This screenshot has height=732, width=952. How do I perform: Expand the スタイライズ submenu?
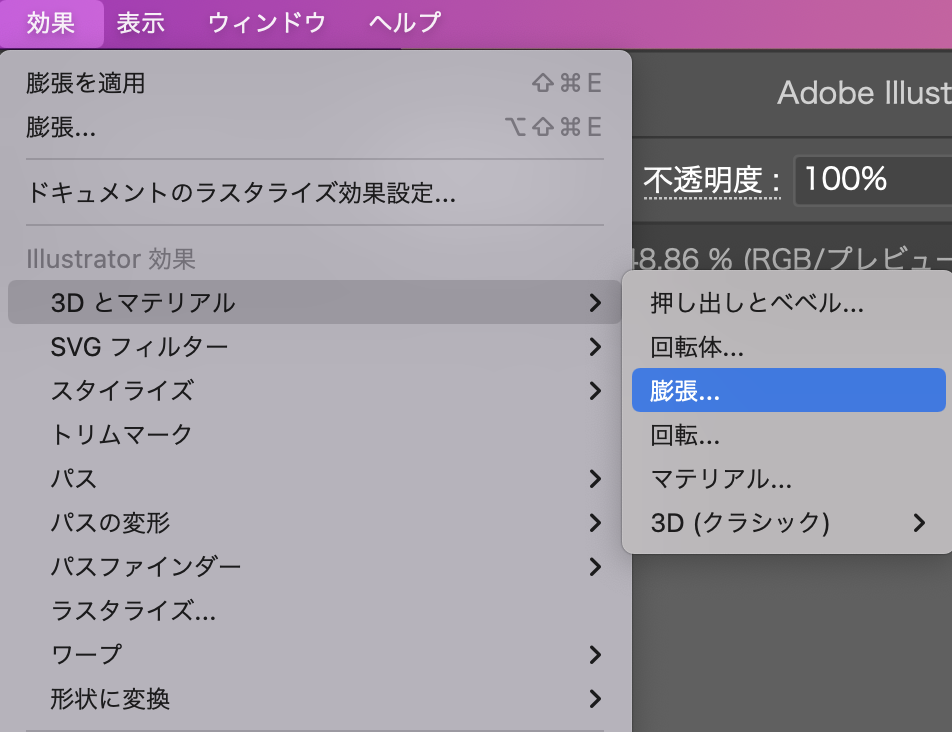point(122,390)
